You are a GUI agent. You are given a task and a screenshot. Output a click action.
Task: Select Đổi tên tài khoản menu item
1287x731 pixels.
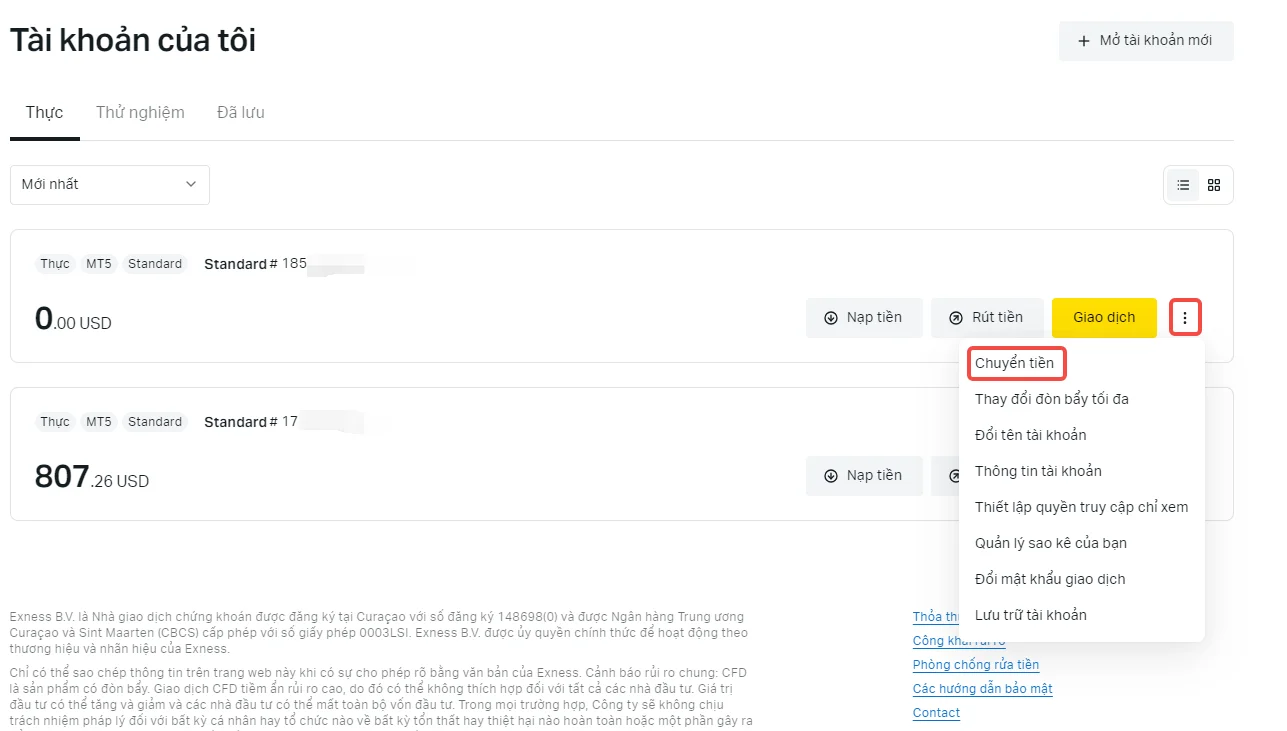tap(1031, 435)
